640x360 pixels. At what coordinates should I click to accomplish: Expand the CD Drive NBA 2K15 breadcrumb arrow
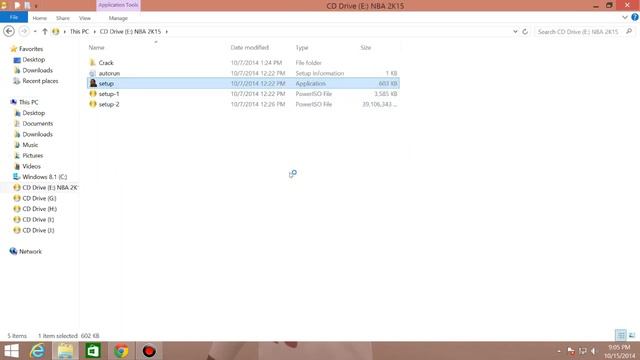(167, 31)
